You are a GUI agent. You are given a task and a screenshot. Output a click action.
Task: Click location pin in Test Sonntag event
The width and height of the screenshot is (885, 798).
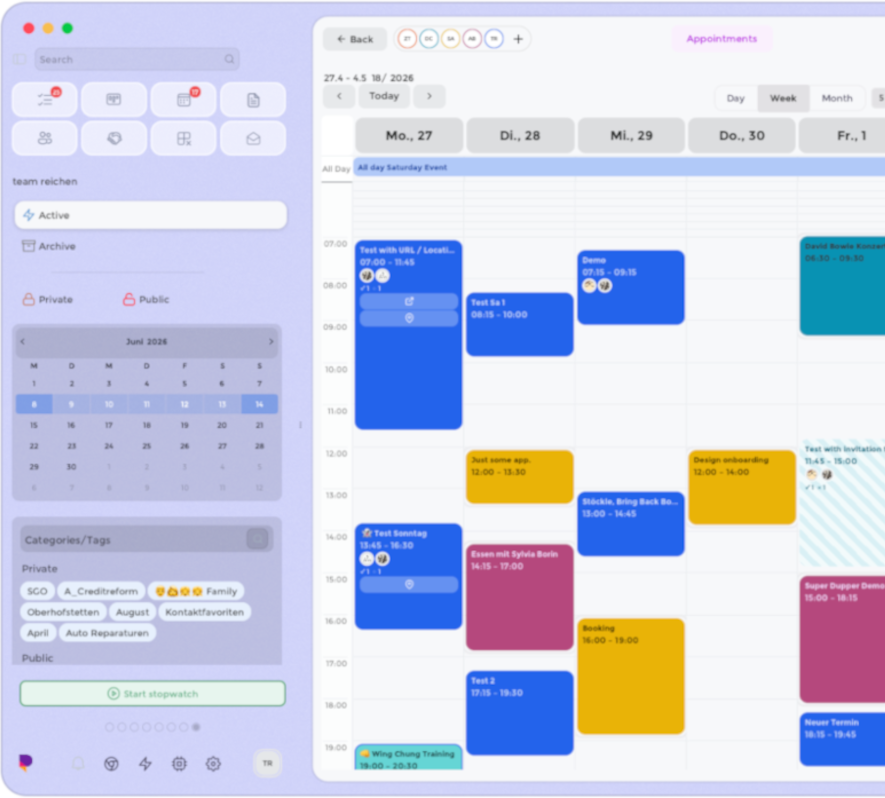coord(409,585)
